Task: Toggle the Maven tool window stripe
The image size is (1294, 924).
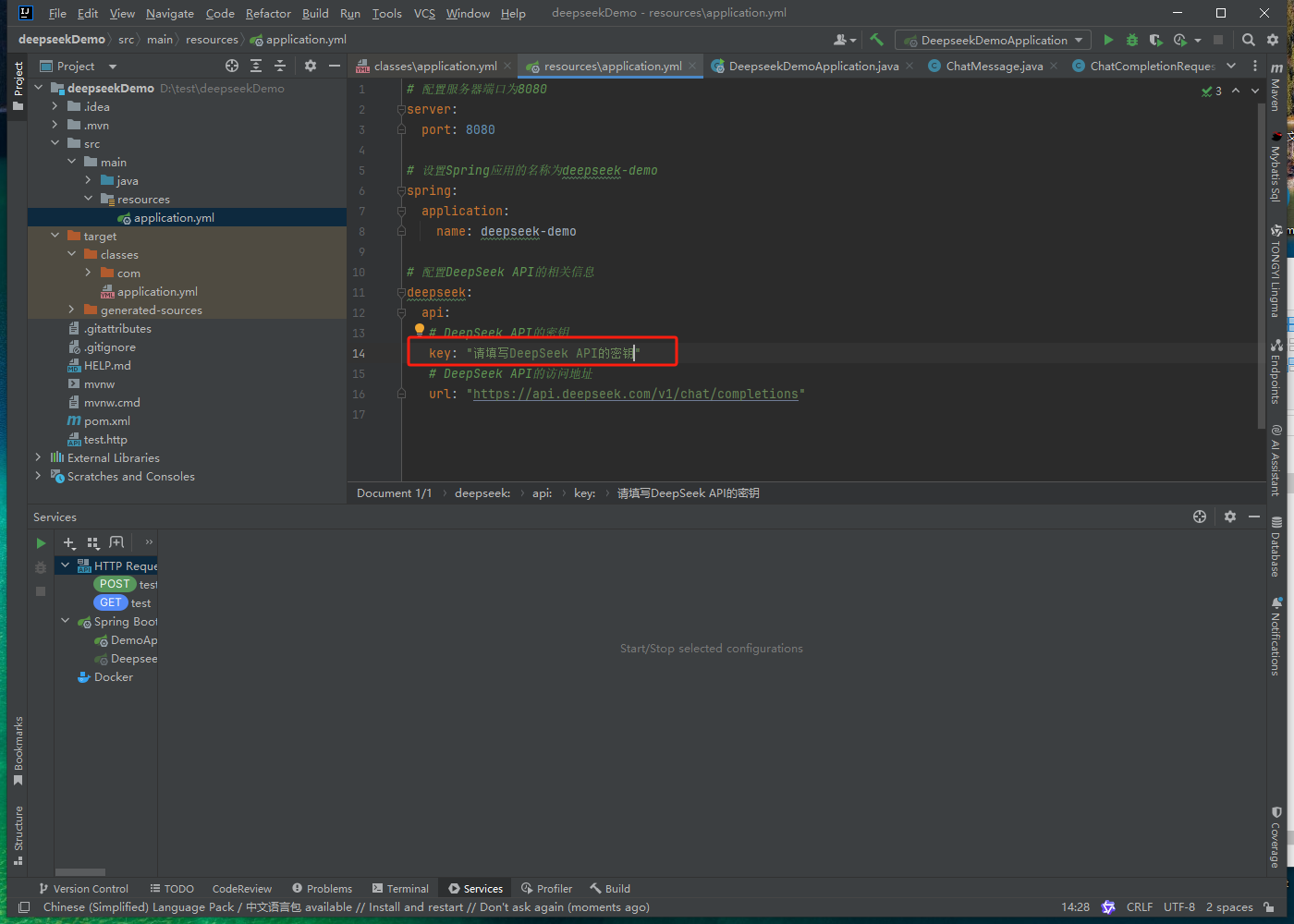Action: click(x=1276, y=86)
